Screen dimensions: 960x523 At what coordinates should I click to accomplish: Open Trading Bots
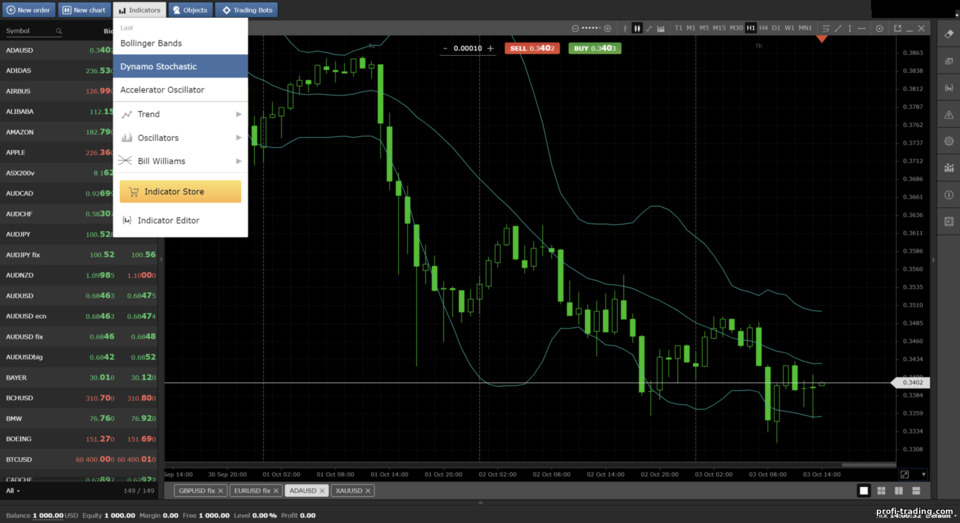[x=247, y=10]
